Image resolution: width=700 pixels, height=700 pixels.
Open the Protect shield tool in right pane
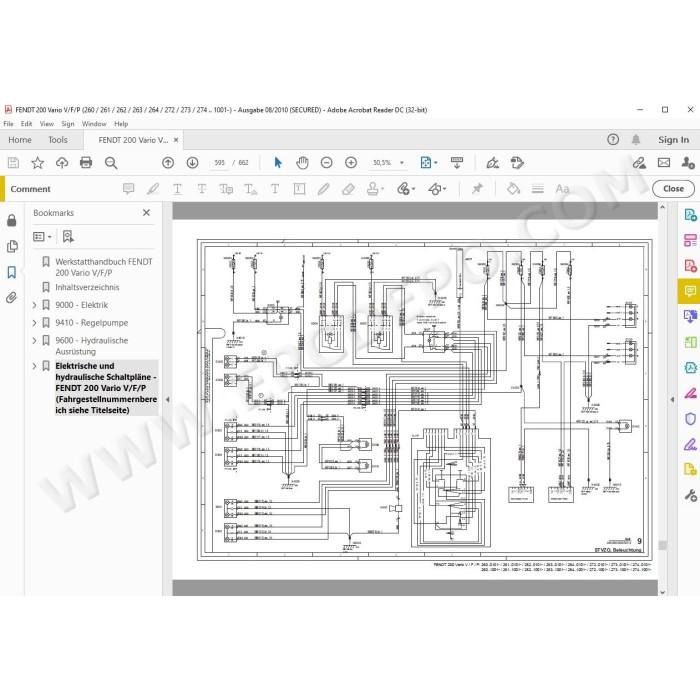(690, 419)
